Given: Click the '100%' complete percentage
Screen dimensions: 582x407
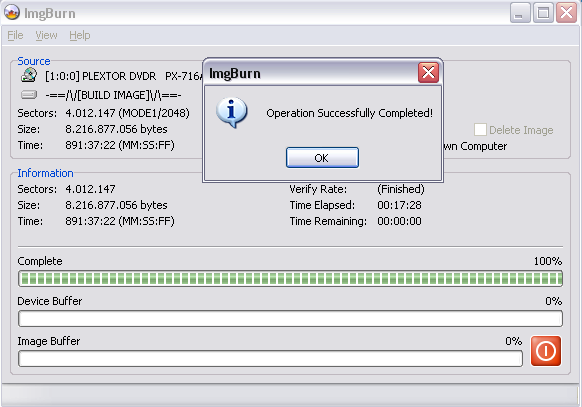Looking at the screenshot, I should click(x=548, y=261).
